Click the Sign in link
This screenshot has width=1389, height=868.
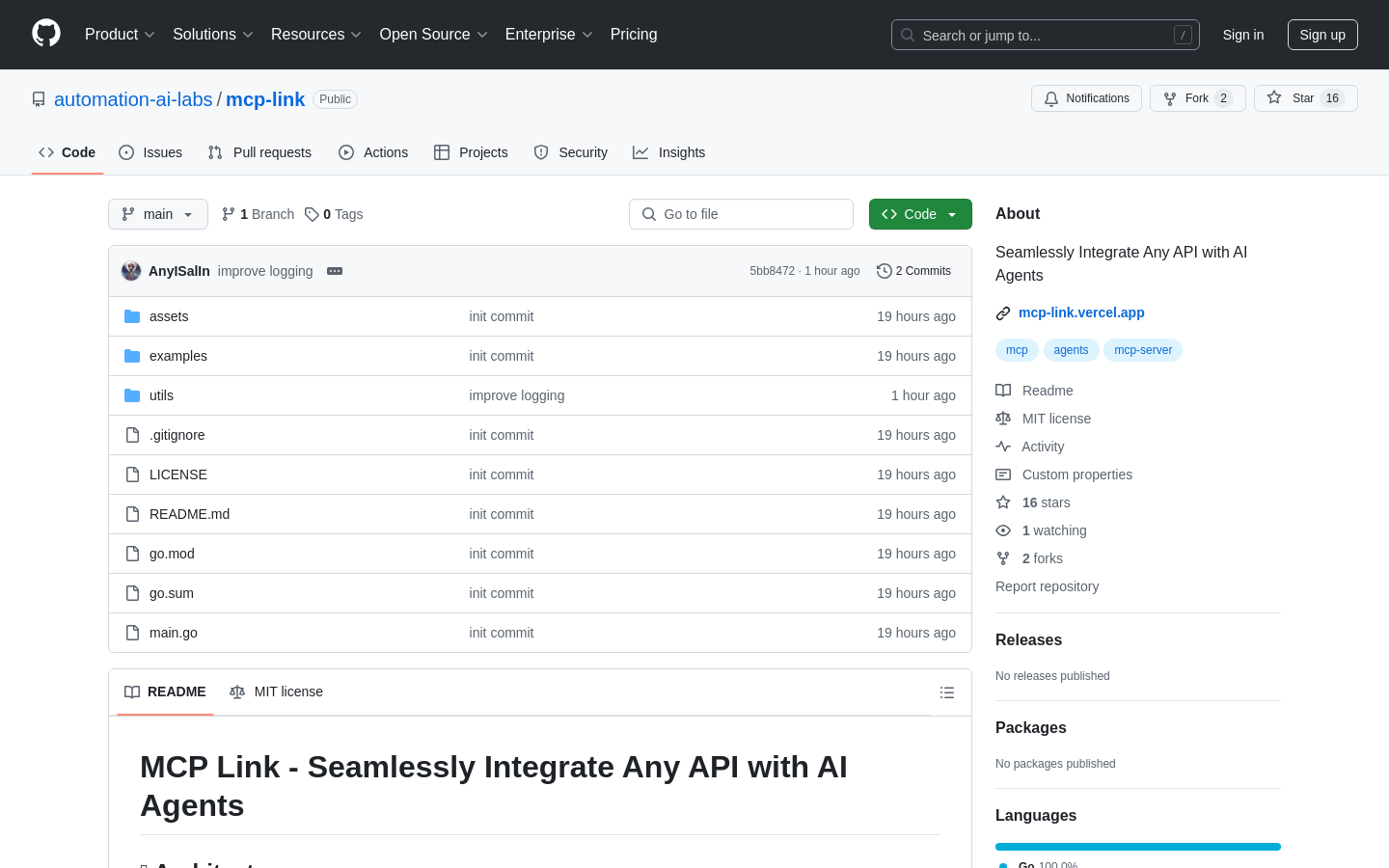point(1243,35)
